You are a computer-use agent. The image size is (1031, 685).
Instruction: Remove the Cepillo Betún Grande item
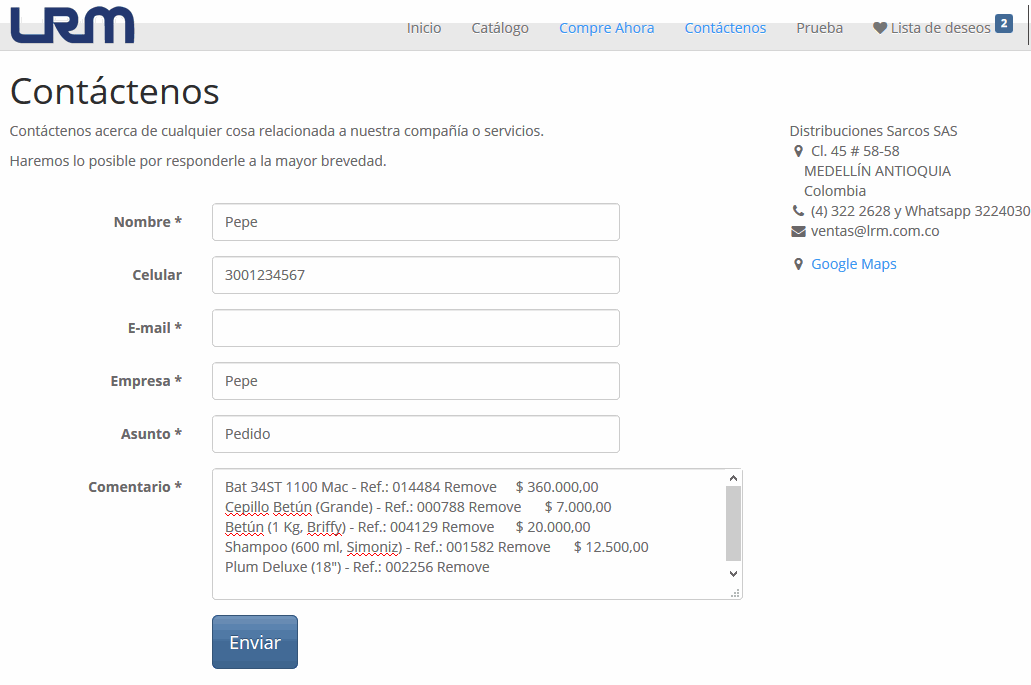point(495,507)
